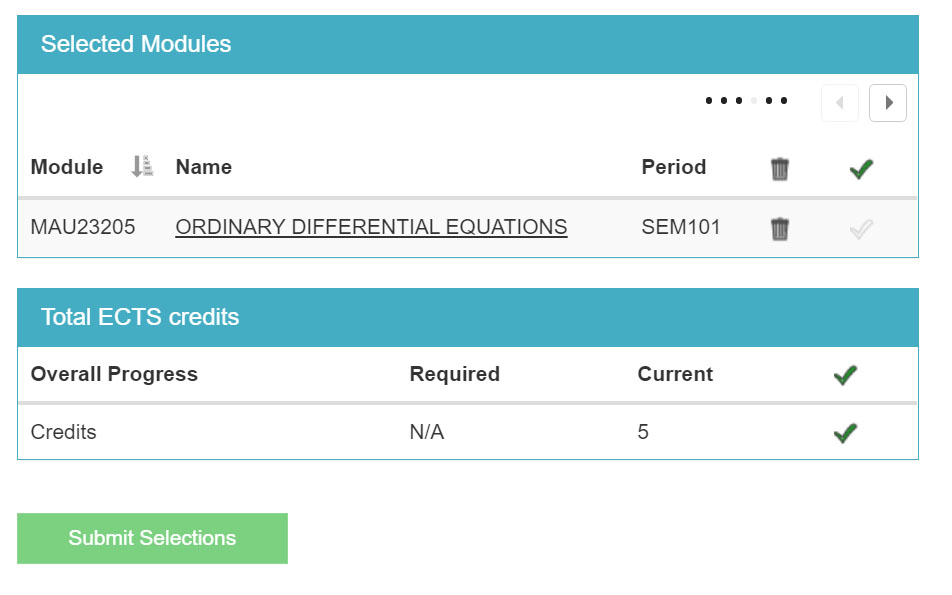
Task: Click the right pagination arrow
Action: pyautogui.click(x=888, y=103)
